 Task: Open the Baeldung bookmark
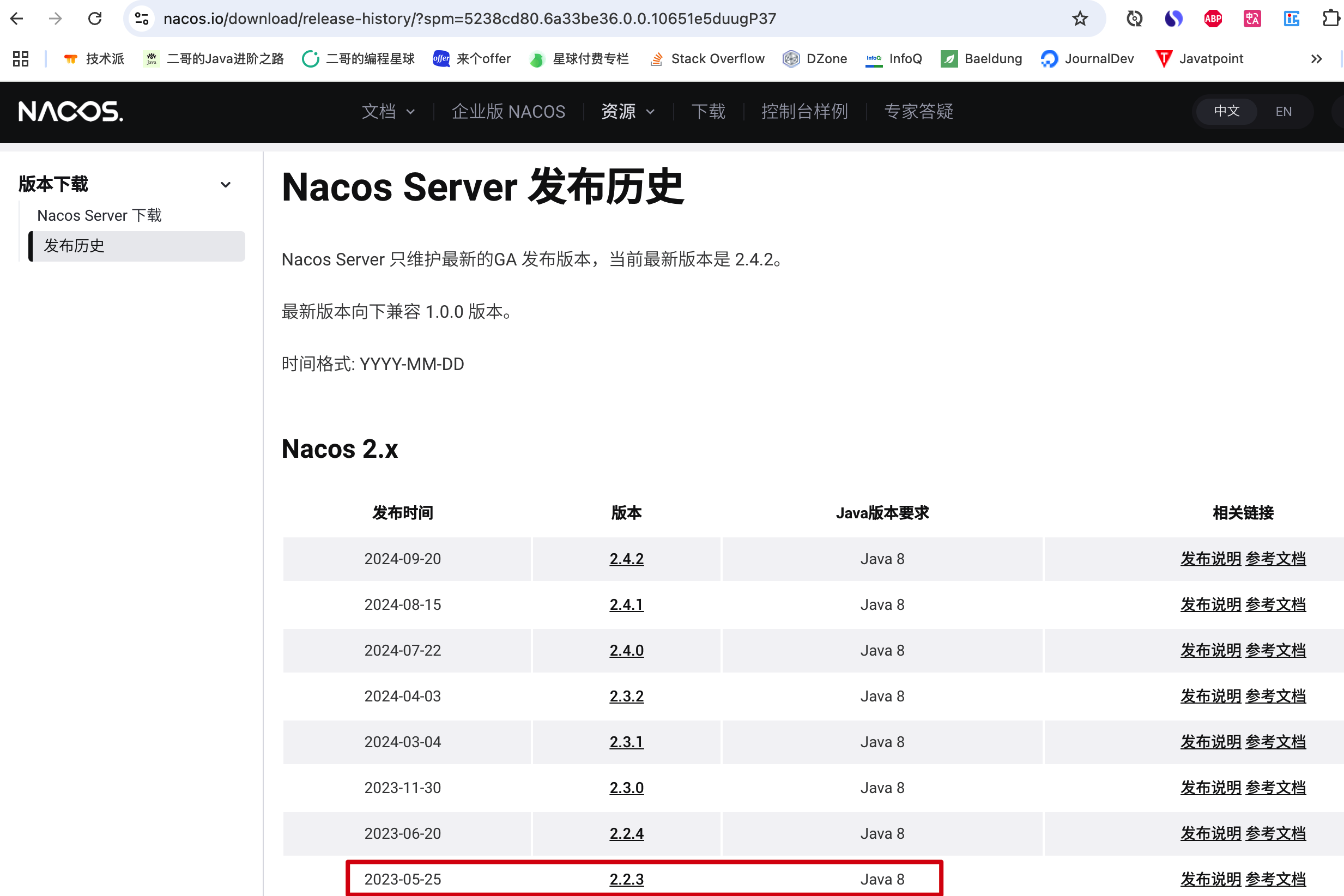tap(981, 59)
